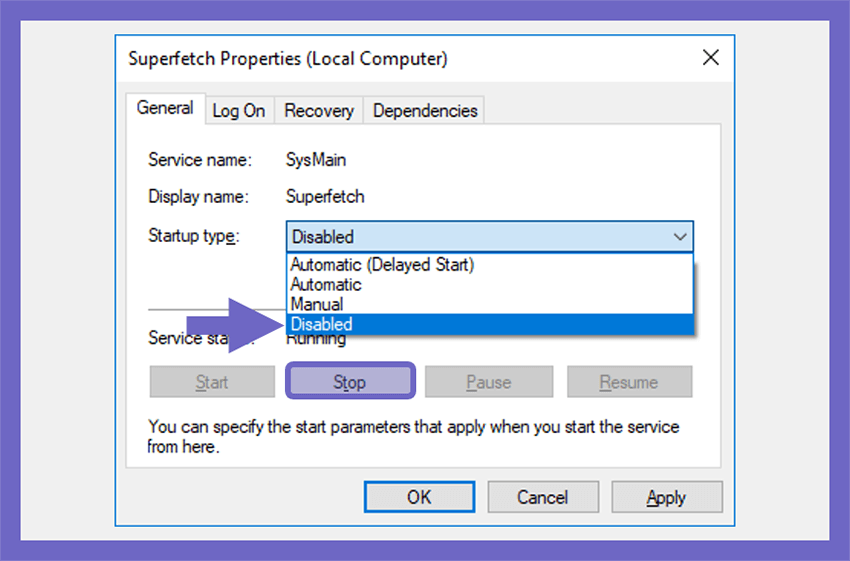Select the General tab
850x561 pixels.
pos(165,108)
